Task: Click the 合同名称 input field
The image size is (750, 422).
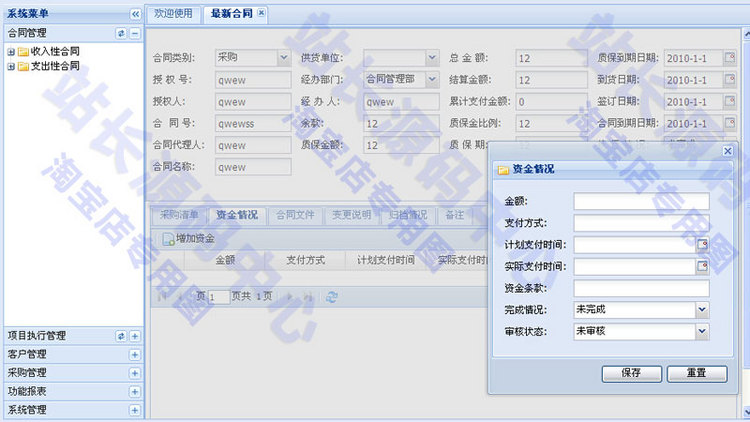Action: coord(253,167)
